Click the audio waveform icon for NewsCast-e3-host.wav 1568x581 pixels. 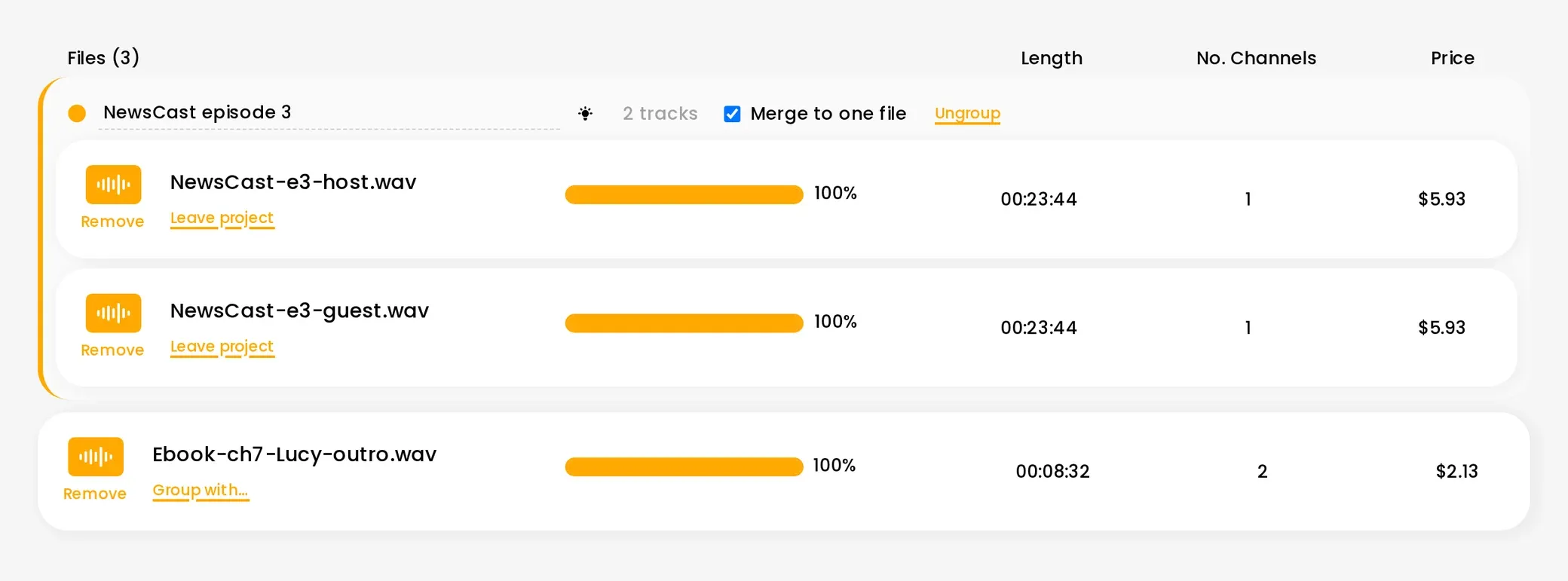[x=113, y=185]
